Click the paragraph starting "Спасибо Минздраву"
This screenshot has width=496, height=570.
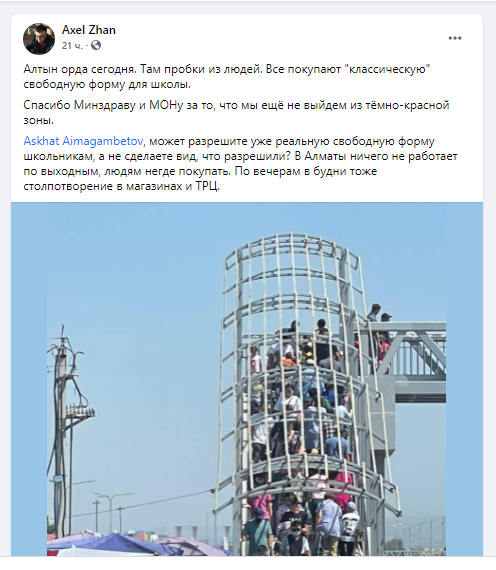coord(236,112)
